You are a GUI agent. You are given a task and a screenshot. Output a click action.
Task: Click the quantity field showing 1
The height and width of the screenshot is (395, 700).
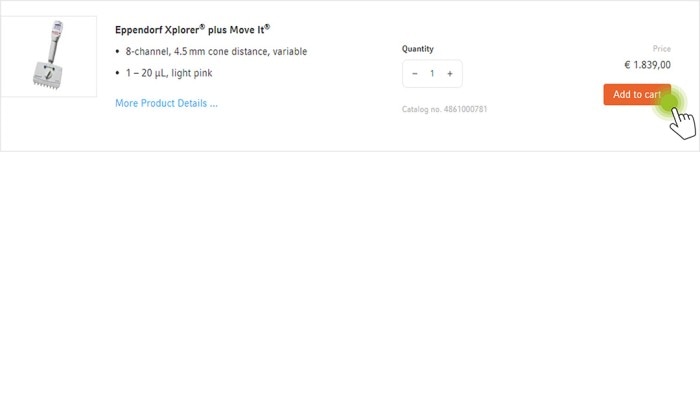pyautogui.click(x=432, y=74)
